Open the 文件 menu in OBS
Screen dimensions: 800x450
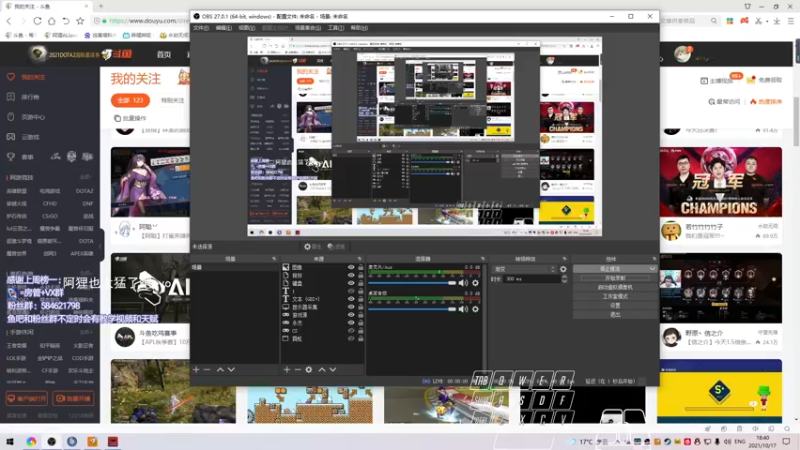[201, 28]
